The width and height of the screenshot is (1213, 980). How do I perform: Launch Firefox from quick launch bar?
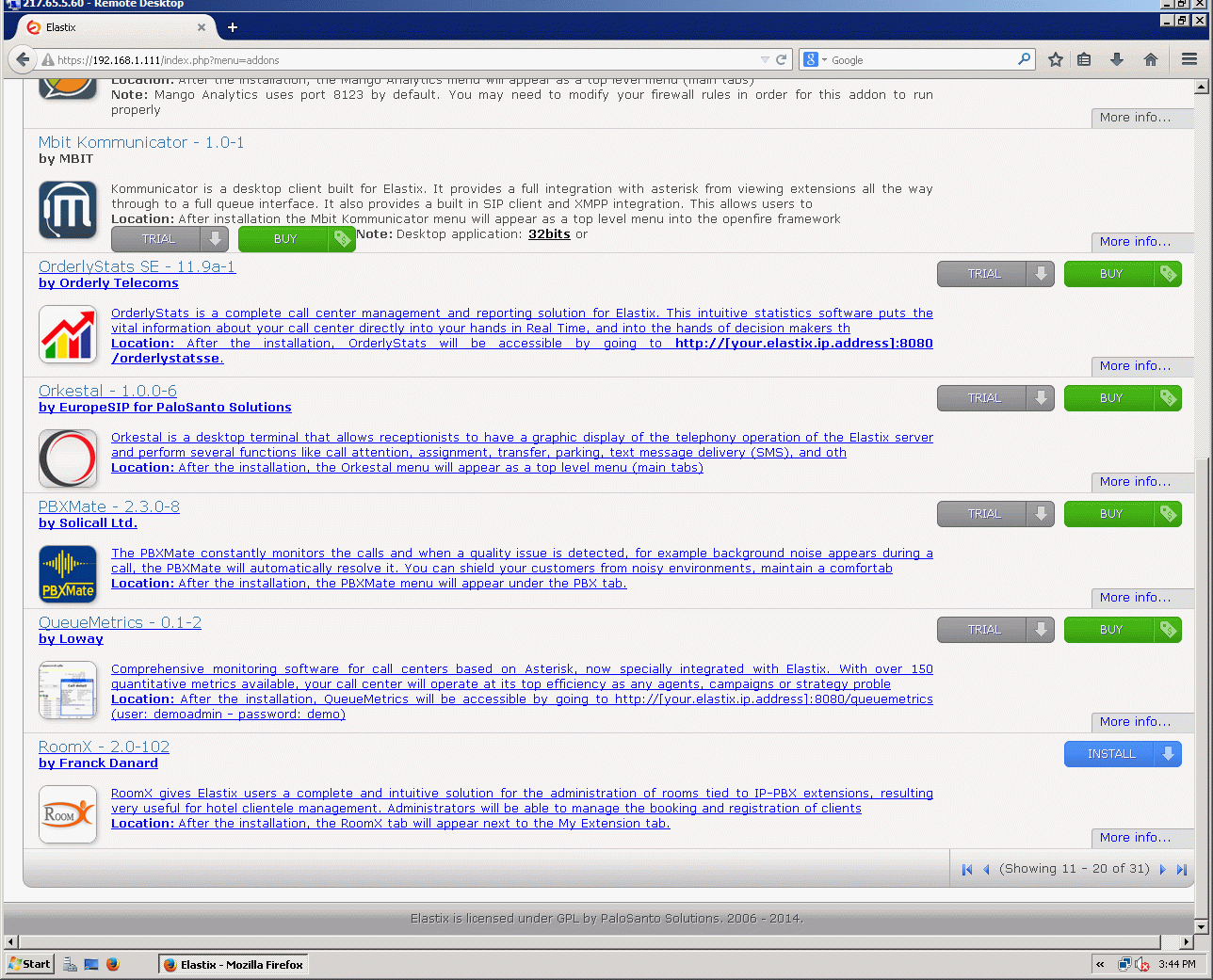[113, 964]
